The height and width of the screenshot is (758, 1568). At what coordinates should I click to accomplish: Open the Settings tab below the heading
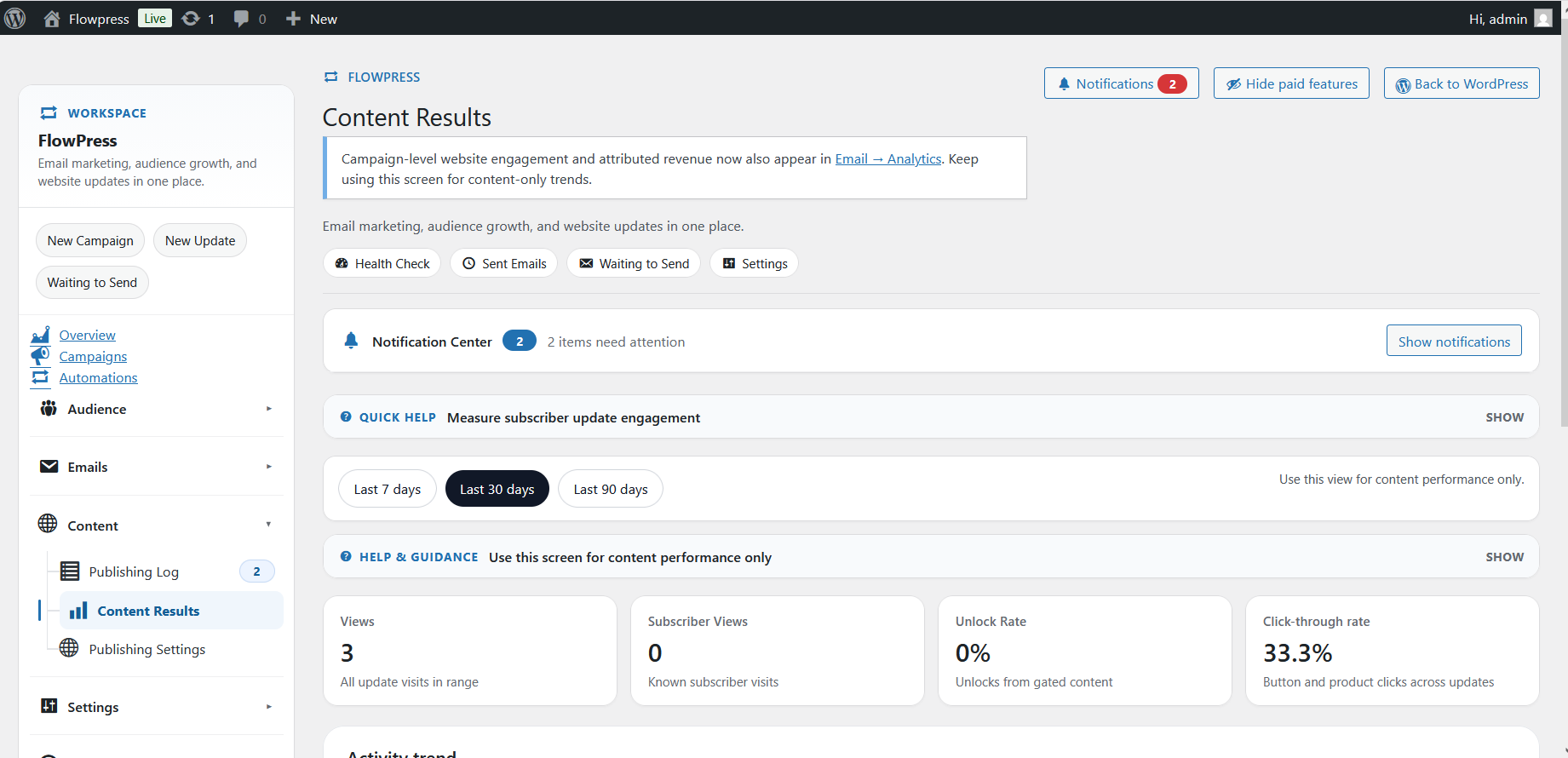point(755,263)
